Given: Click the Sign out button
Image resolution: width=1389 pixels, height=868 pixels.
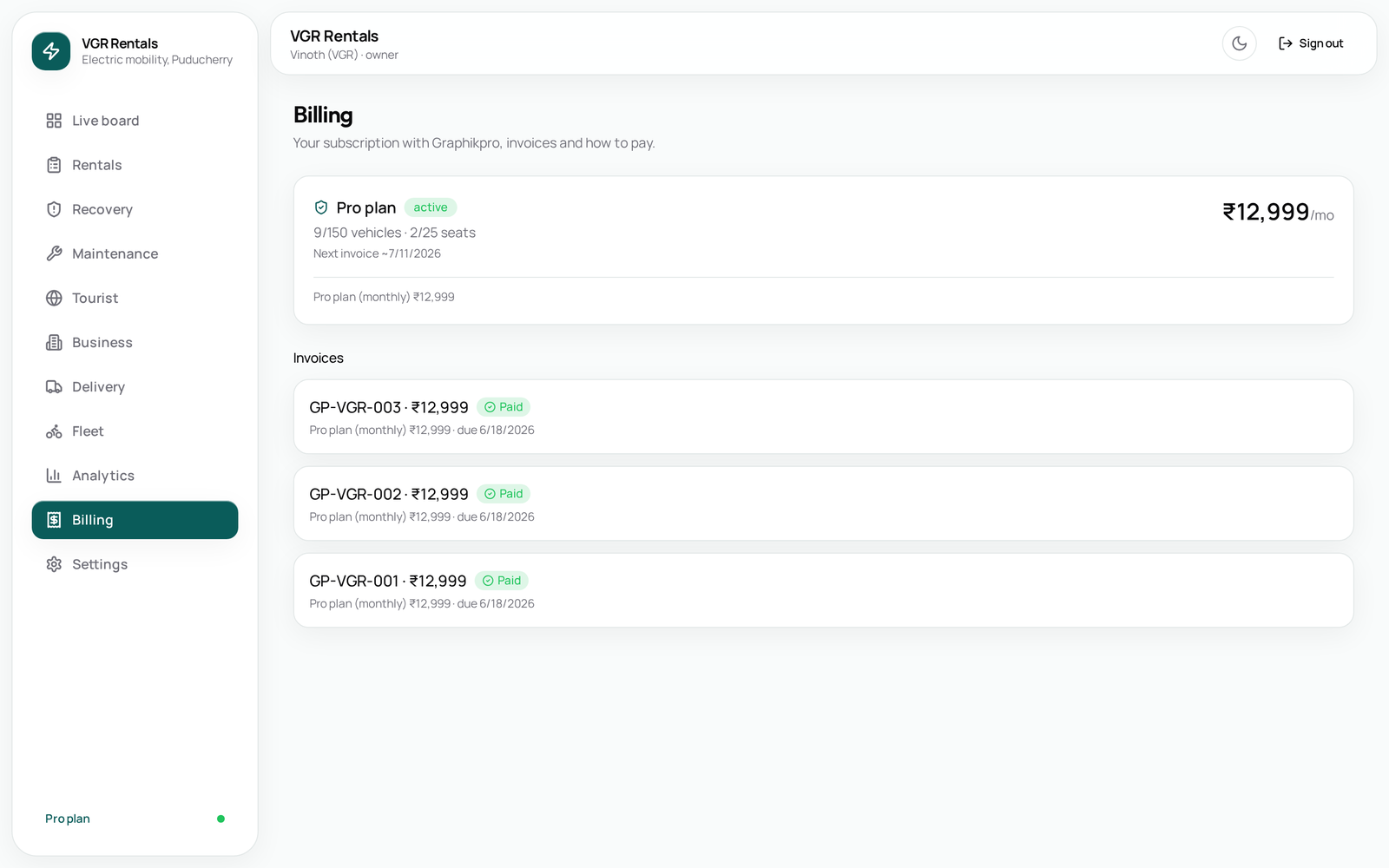Looking at the screenshot, I should [1311, 43].
